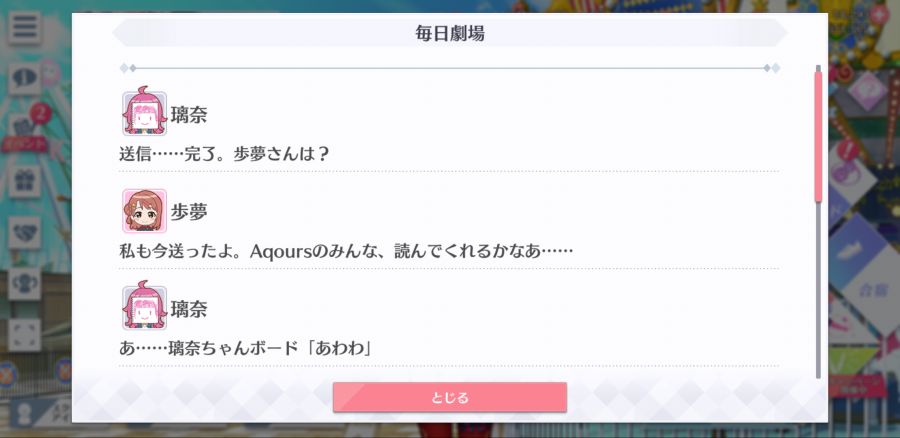The image size is (900, 438).
Task: Click the line 送信……完了。歩夢さんは？
Action: pyautogui.click(x=224, y=154)
